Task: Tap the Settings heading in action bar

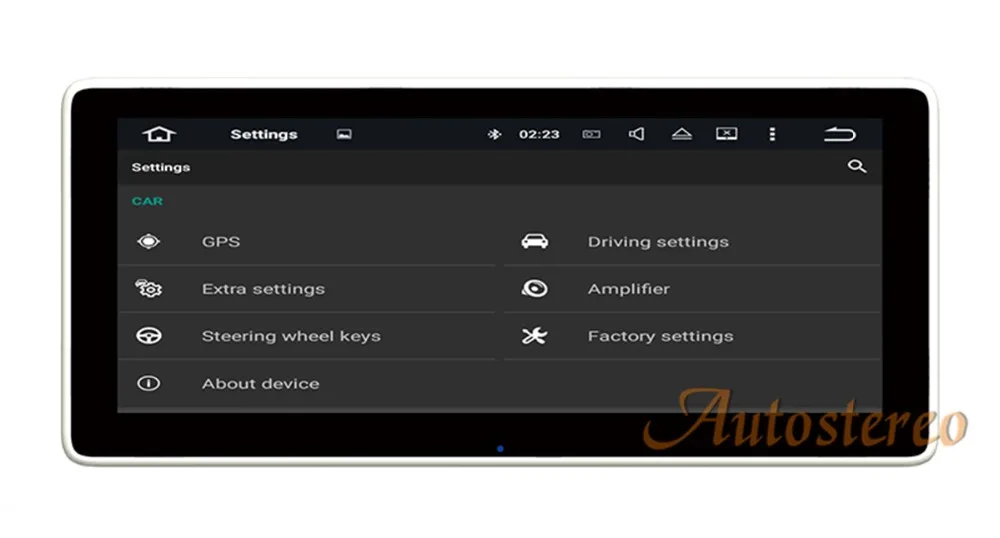Action: point(161,167)
